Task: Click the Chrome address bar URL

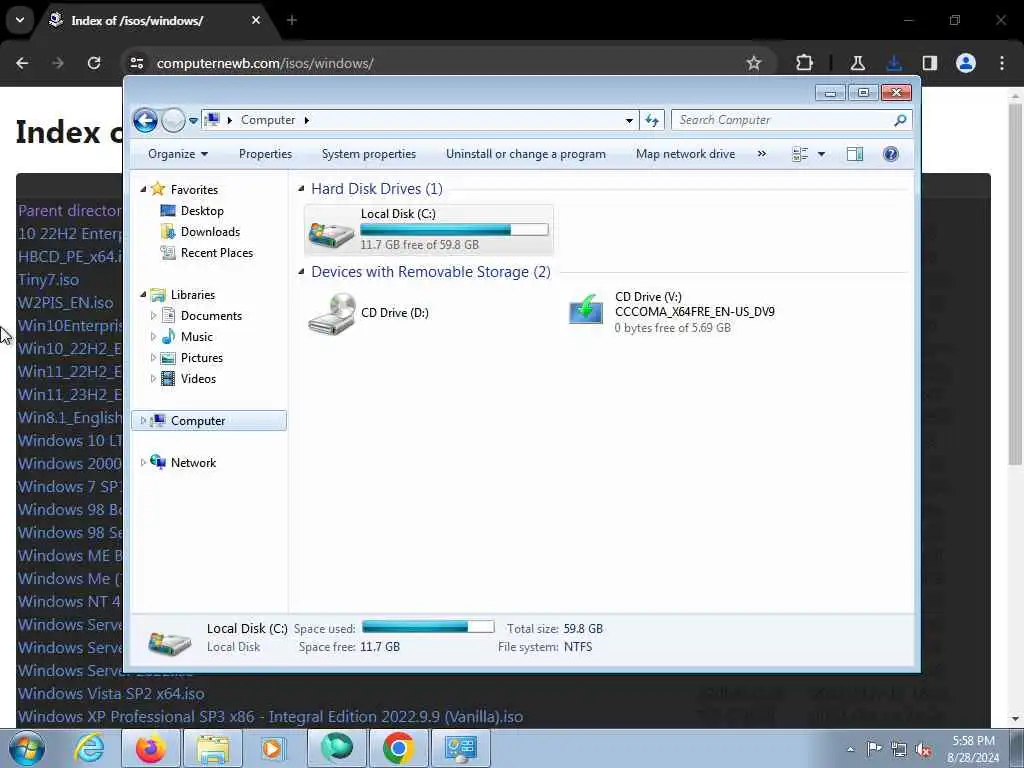Action: click(x=265, y=63)
